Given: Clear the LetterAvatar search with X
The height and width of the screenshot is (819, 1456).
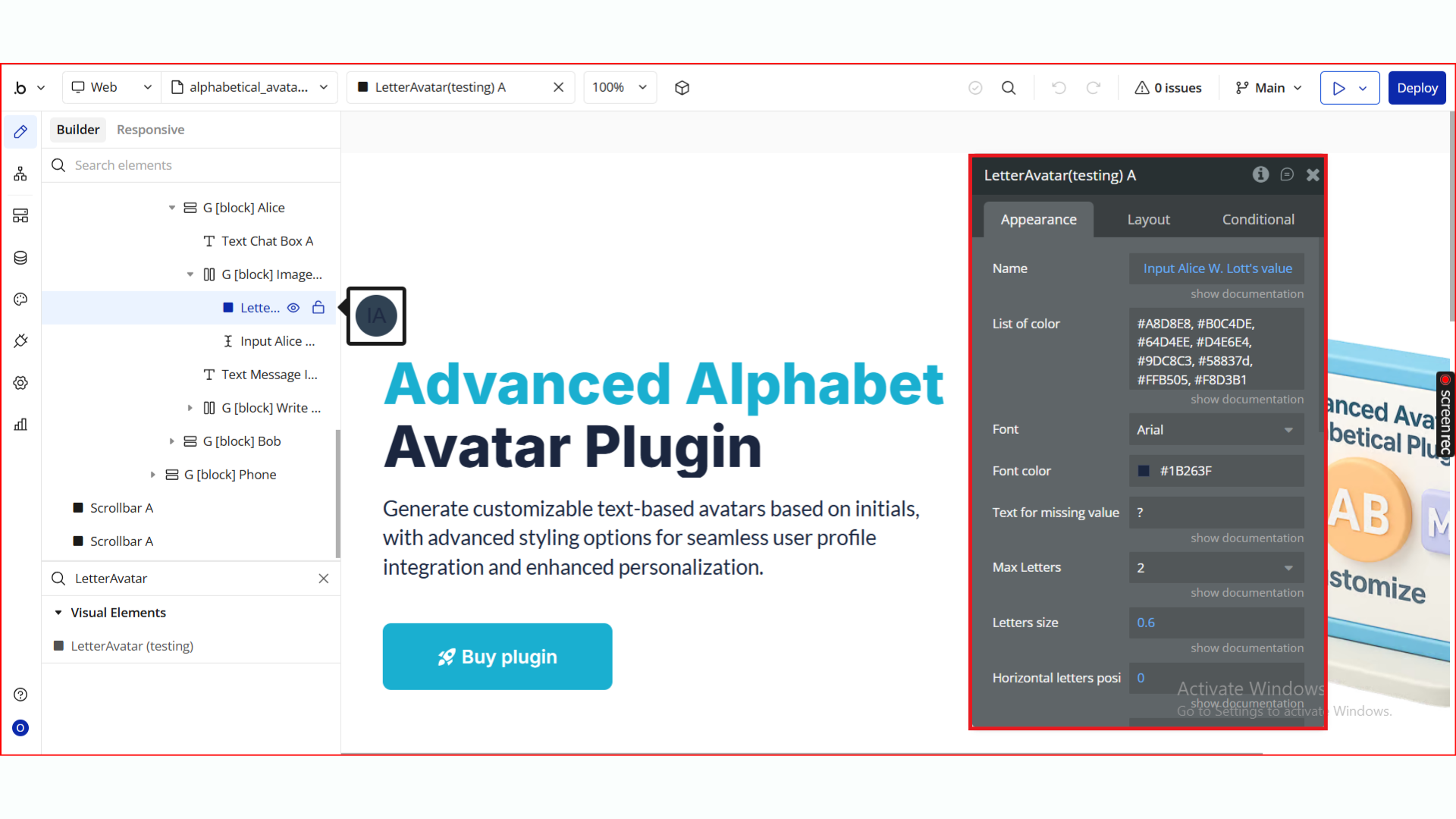Looking at the screenshot, I should point(324,579).
